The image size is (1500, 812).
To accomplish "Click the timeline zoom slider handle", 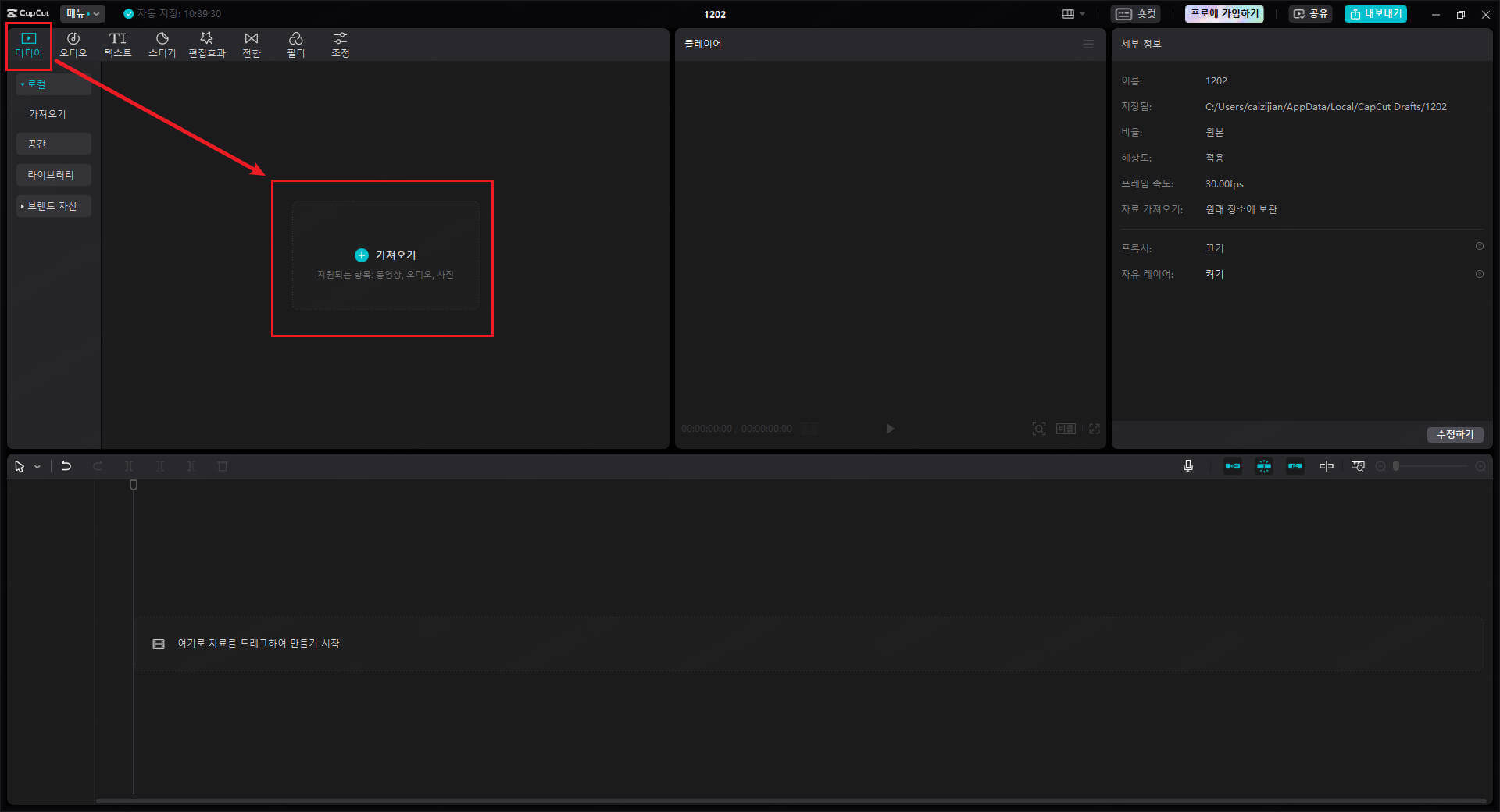I will [1395, 466].
